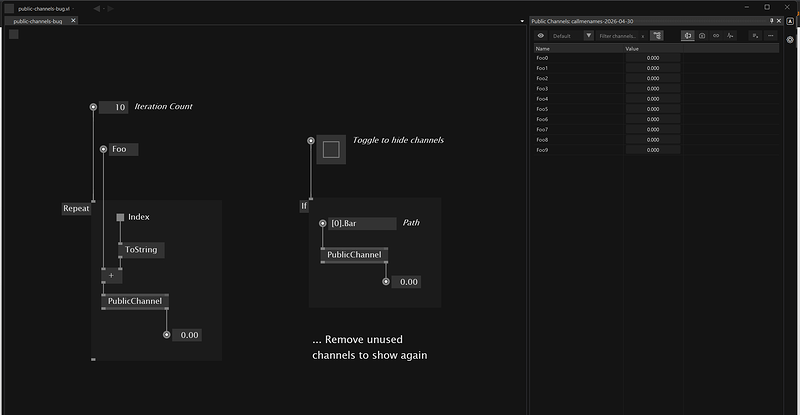Click the Iteration Count IOBox pin circle
The height and width of the screenshot is (415, 800).
tap(93, 107)
